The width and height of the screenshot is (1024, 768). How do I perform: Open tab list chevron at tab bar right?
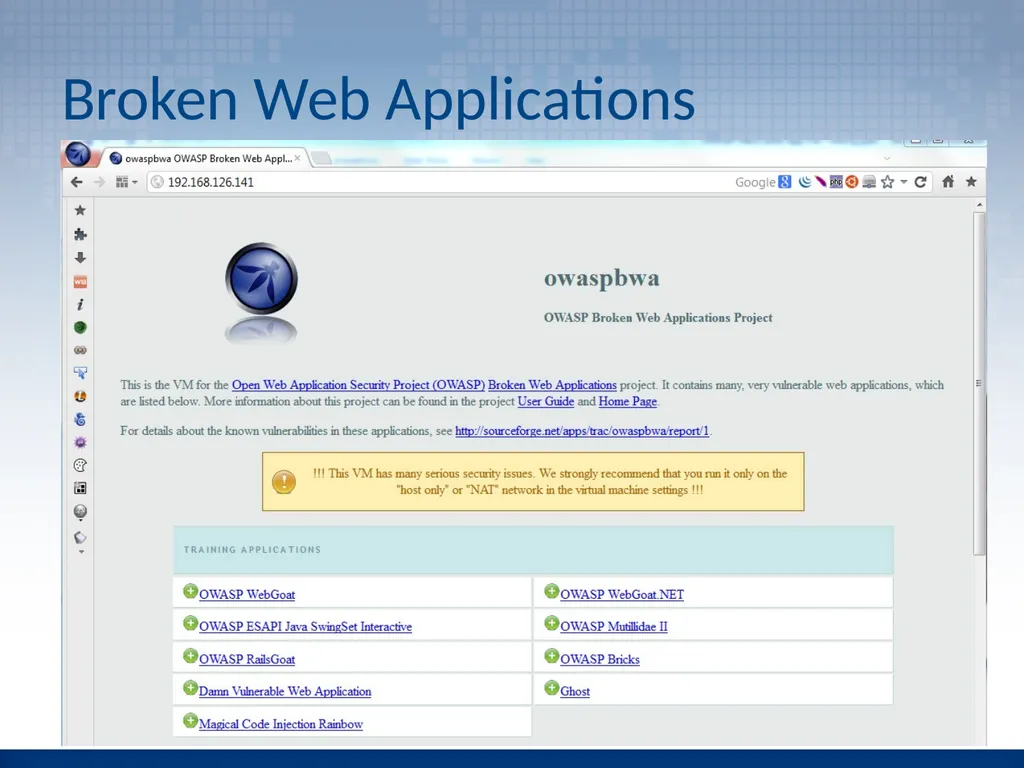887,158
